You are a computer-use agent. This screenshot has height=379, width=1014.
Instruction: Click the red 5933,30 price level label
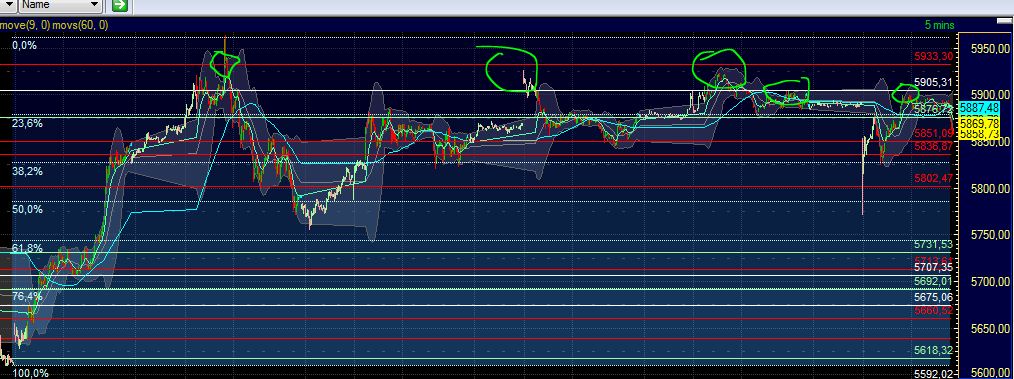click(933, 57)
